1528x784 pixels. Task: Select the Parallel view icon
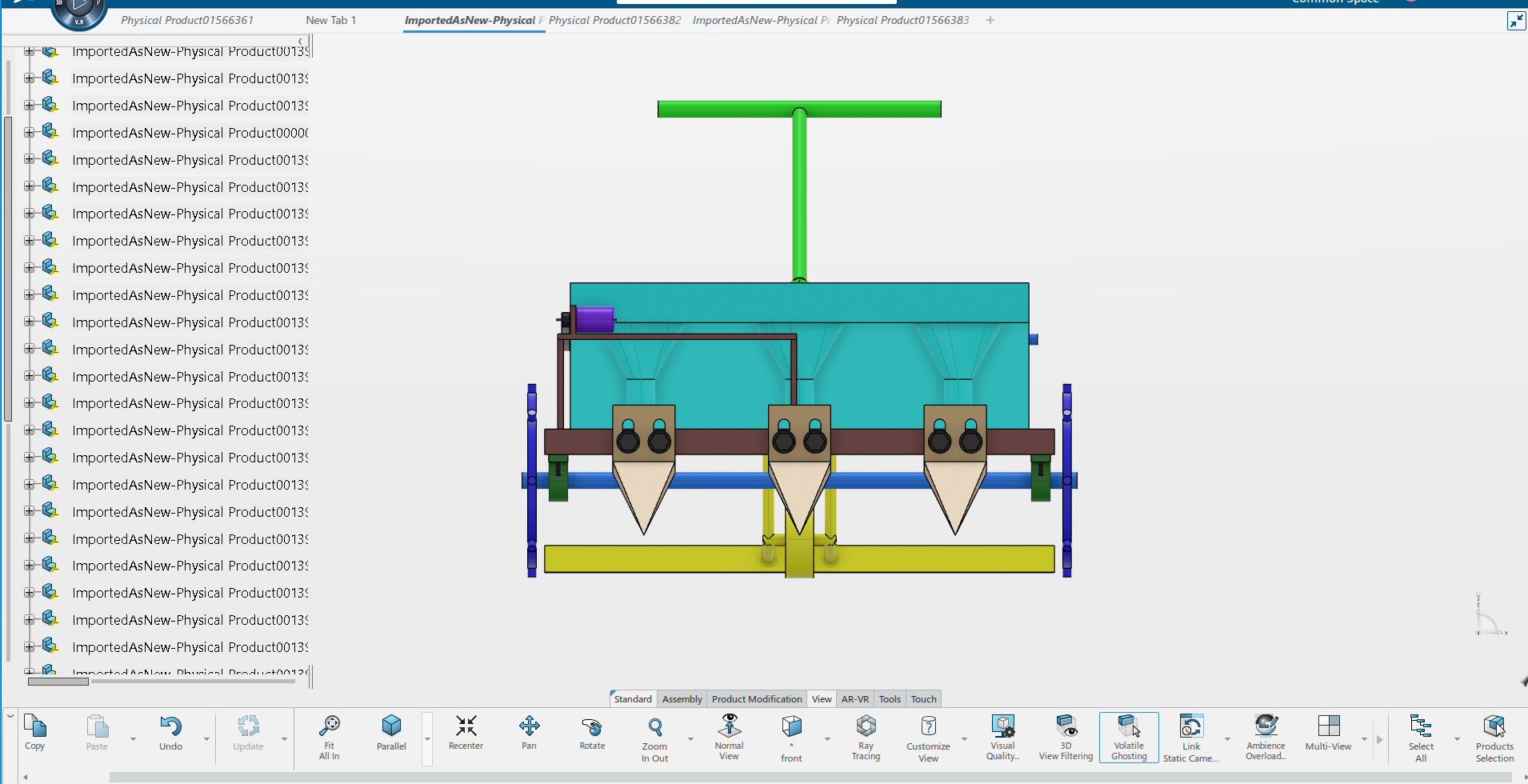[x=391, y=726]
